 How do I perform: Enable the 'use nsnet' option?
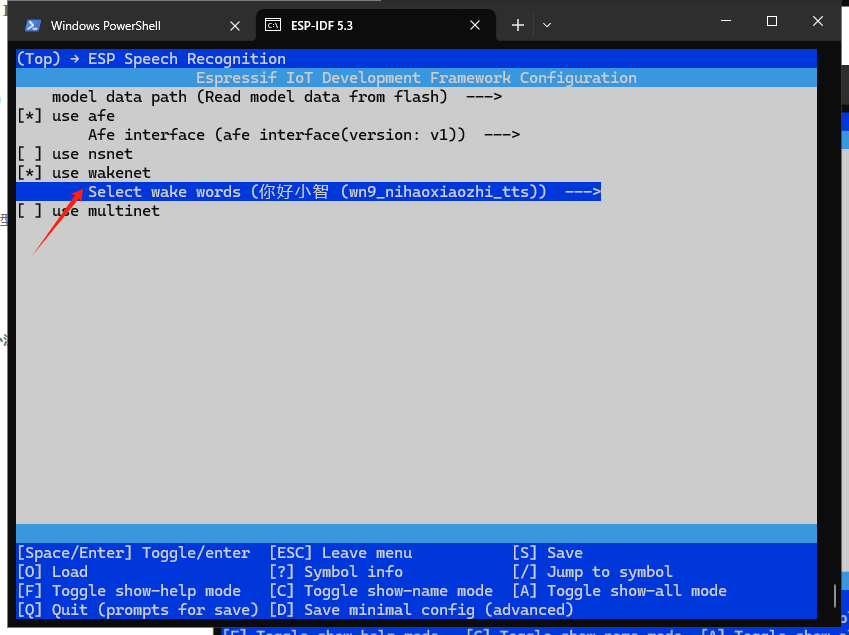(x=29, y=154)
